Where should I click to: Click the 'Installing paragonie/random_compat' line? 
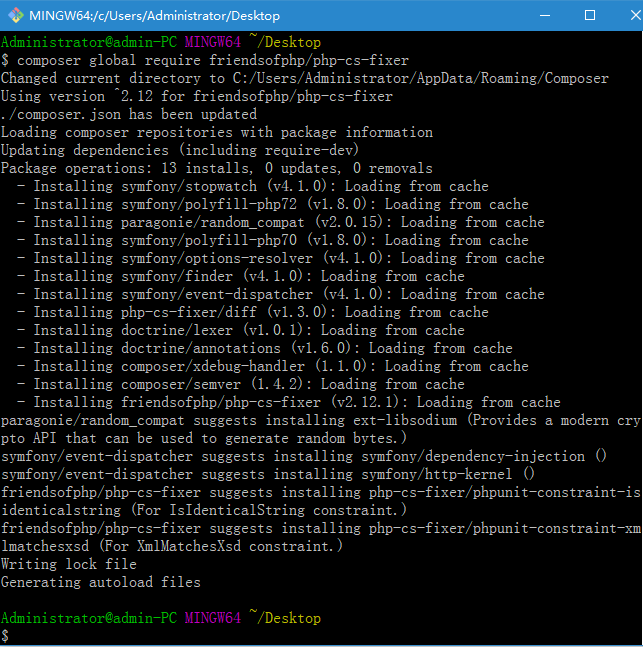281,222
